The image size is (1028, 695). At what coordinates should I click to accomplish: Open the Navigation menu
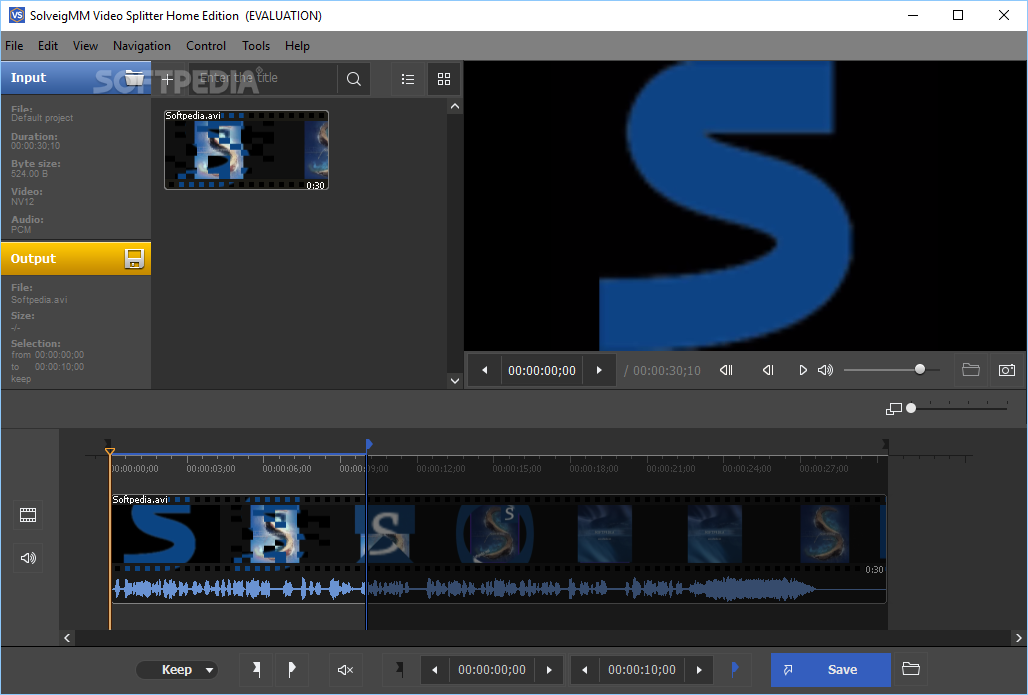point(142,46)
